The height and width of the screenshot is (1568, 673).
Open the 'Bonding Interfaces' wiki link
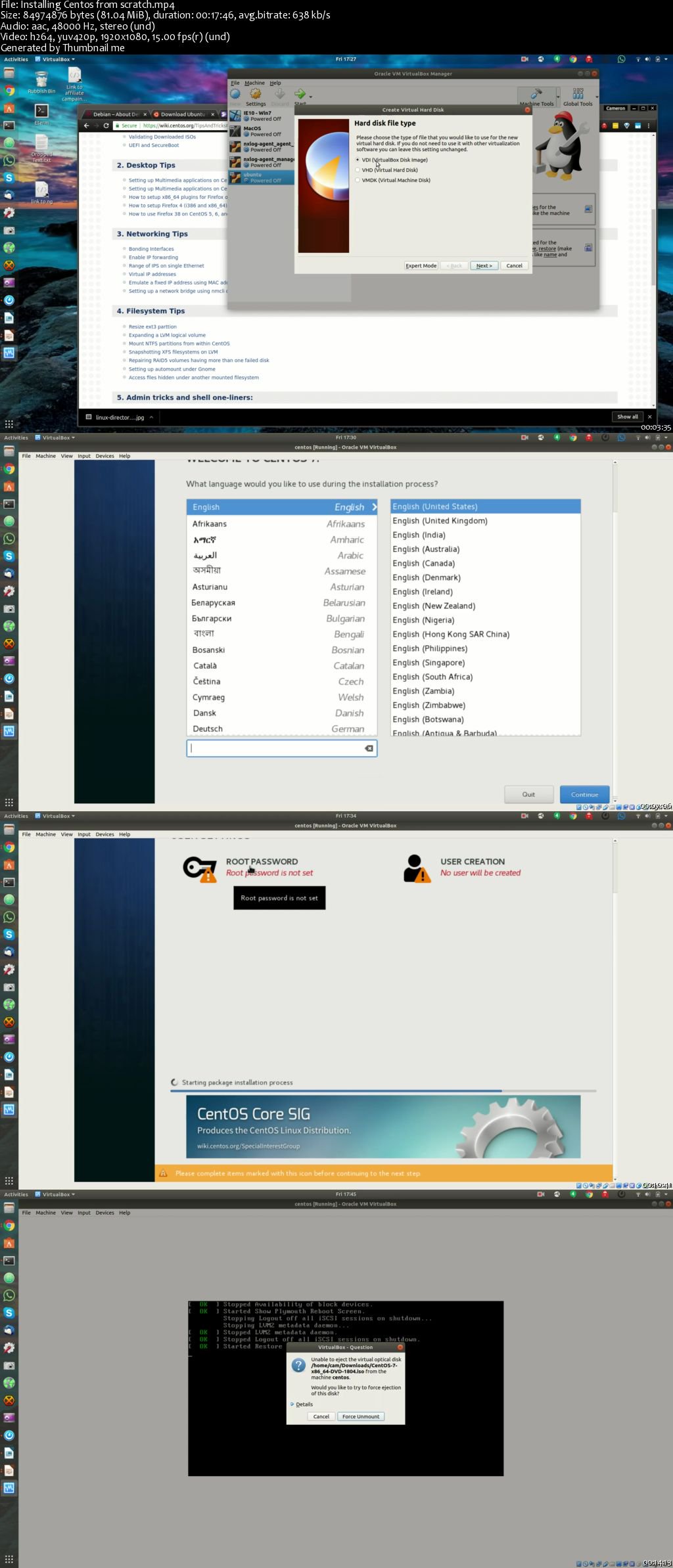[151, 249]
